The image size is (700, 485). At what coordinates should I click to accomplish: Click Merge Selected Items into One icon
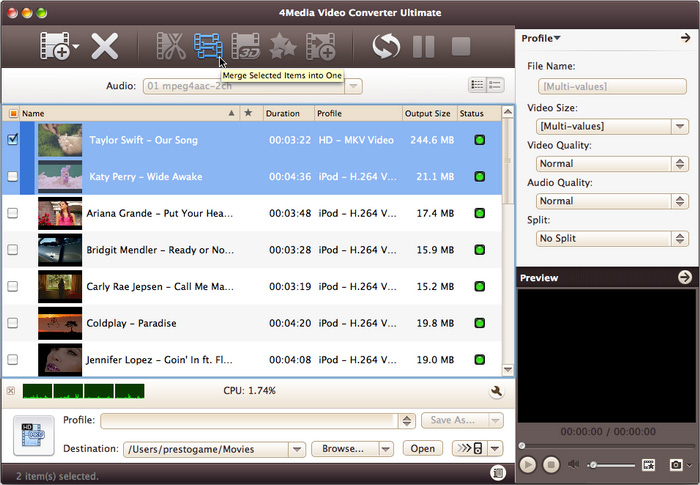208,46
